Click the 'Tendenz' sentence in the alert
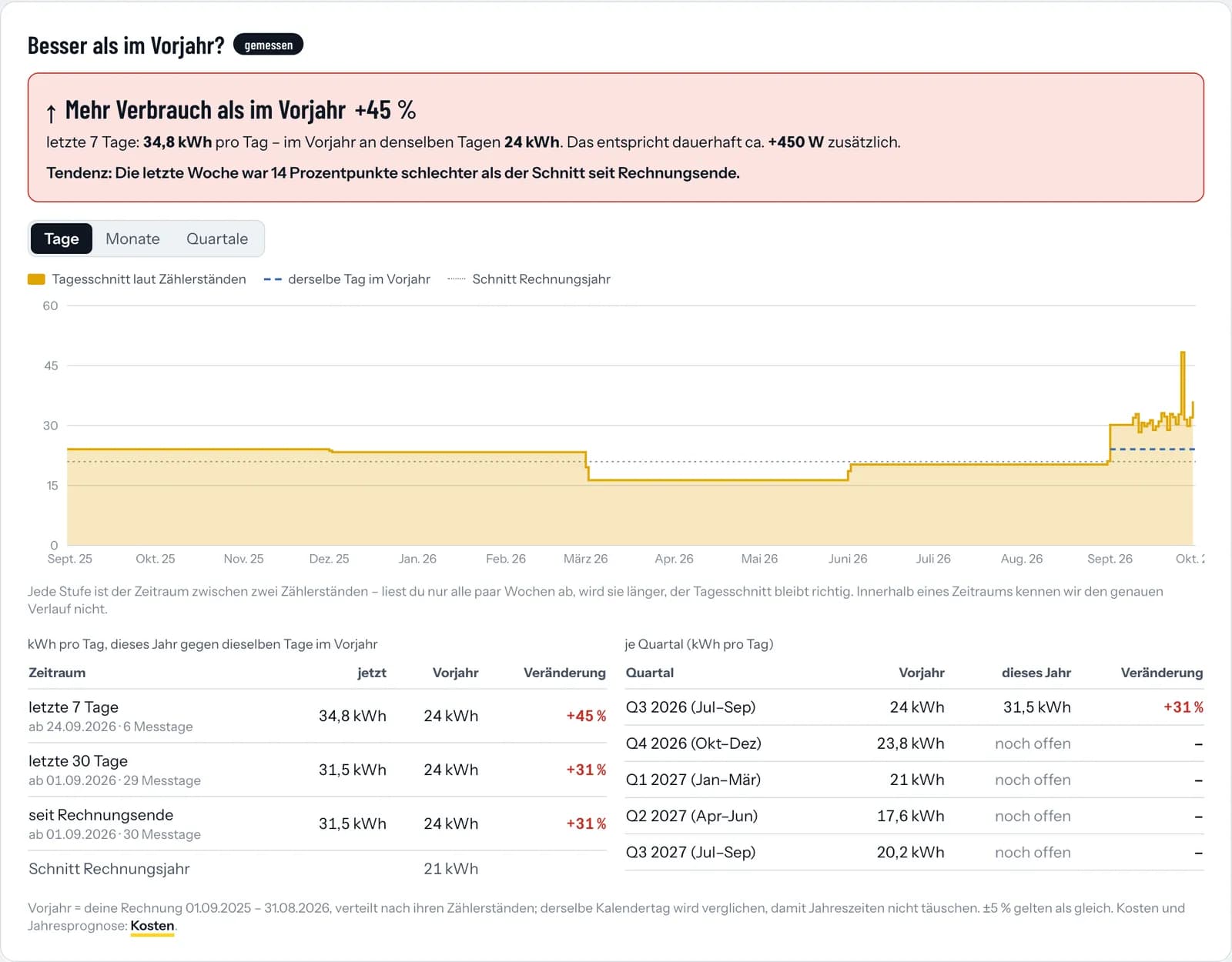Image resolution: width=1232 pixels, height=962 pixels. coord(393,172)
